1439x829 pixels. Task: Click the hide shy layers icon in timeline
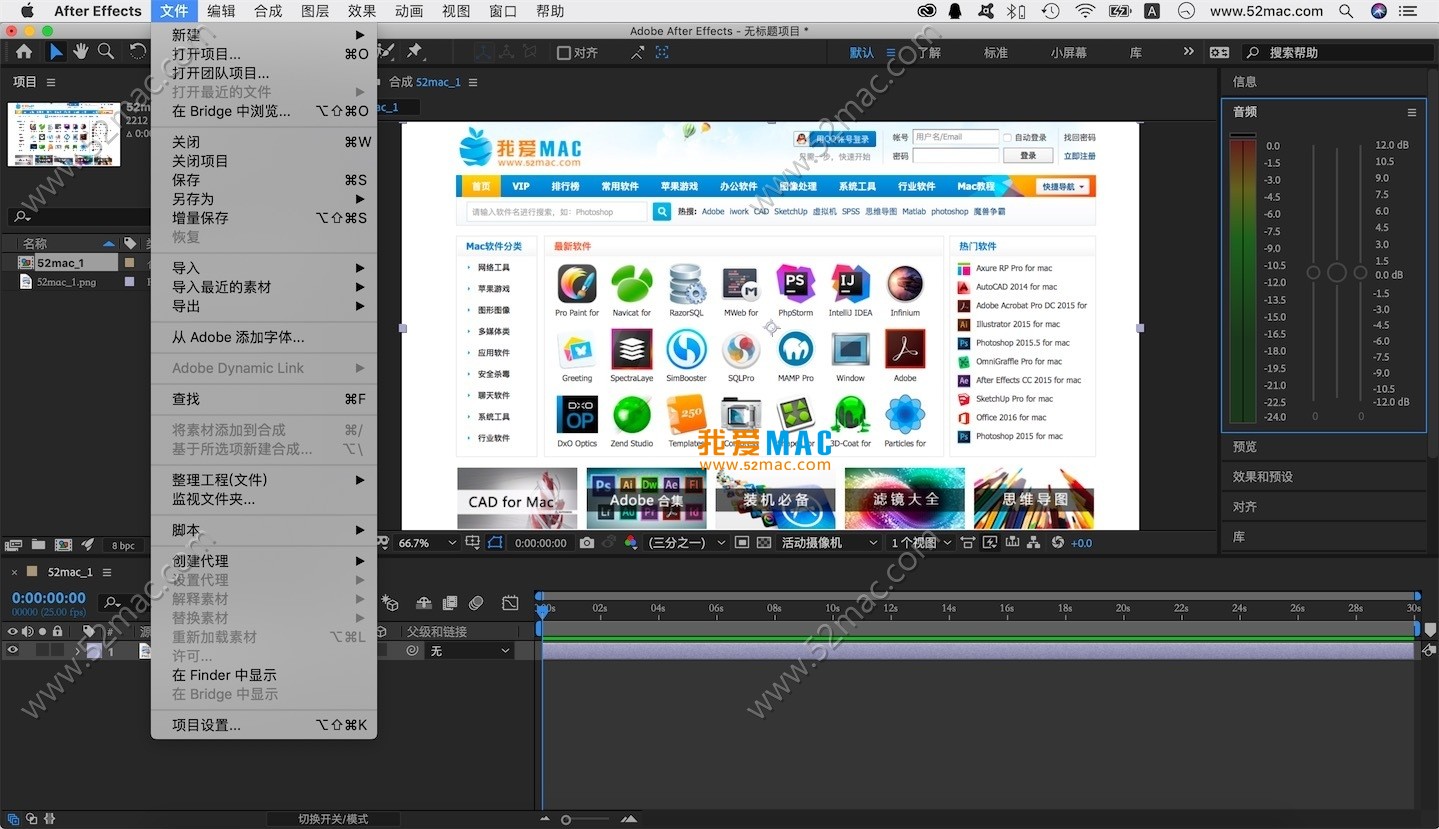(x=423, y=603)
